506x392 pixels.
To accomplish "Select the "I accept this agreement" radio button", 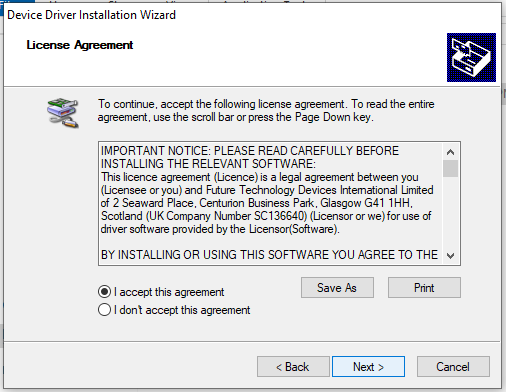I will [x=104, y=292].
